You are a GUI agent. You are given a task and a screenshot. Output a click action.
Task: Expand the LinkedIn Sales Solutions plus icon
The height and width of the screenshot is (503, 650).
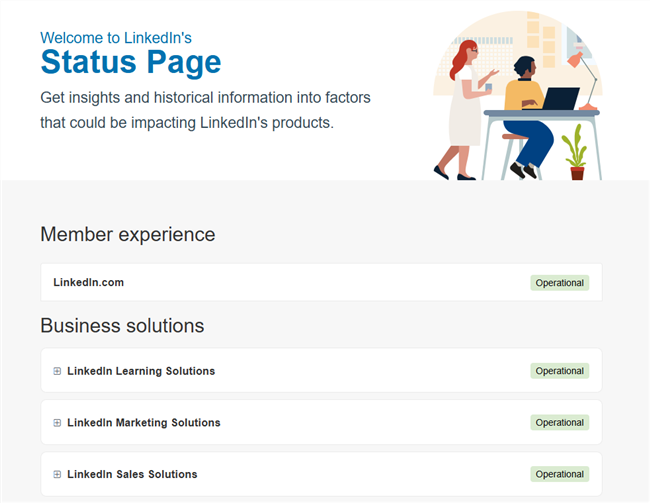(57, 474)
